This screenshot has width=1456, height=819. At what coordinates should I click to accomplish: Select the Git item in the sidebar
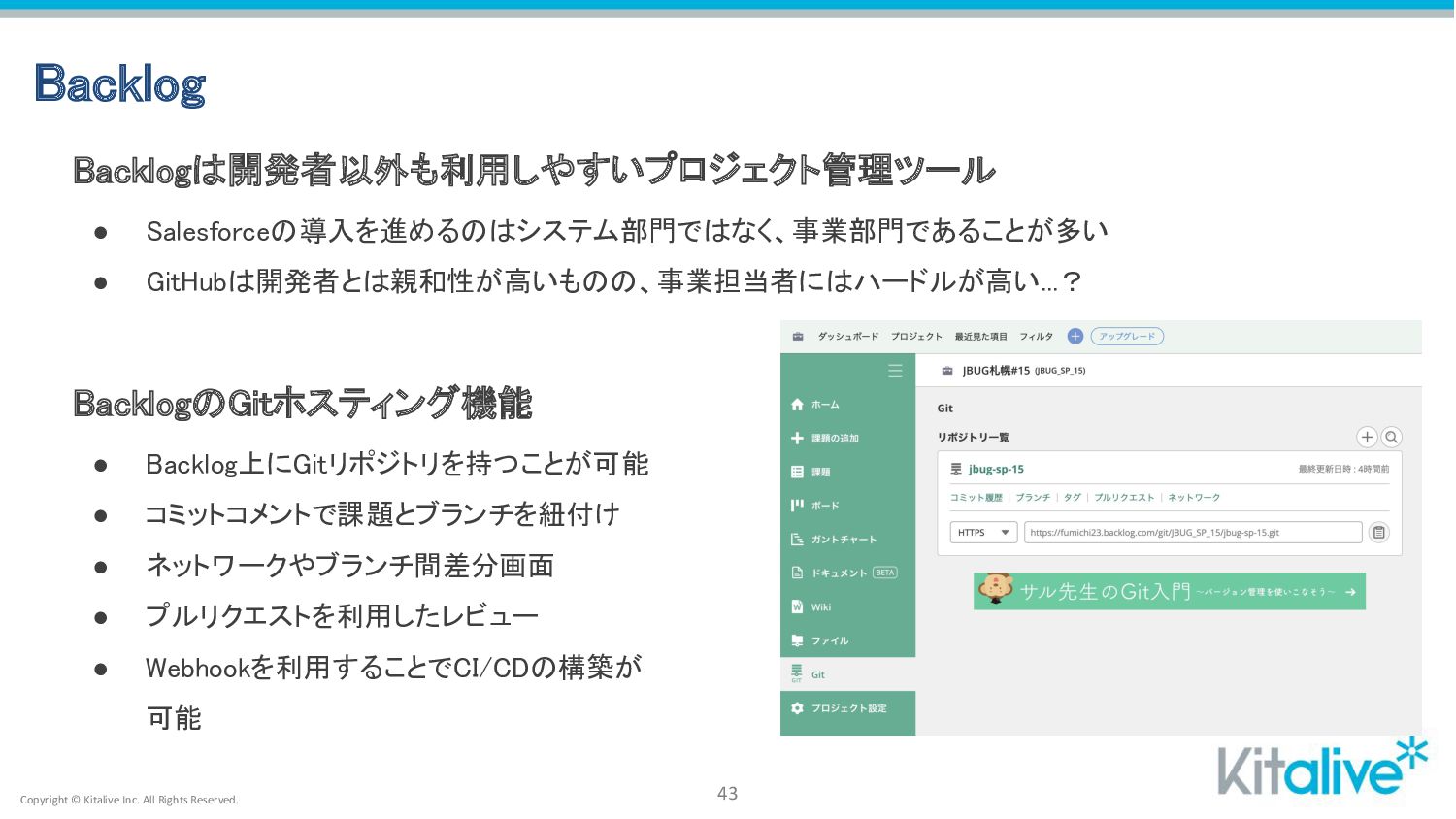(x=848, y=674)
